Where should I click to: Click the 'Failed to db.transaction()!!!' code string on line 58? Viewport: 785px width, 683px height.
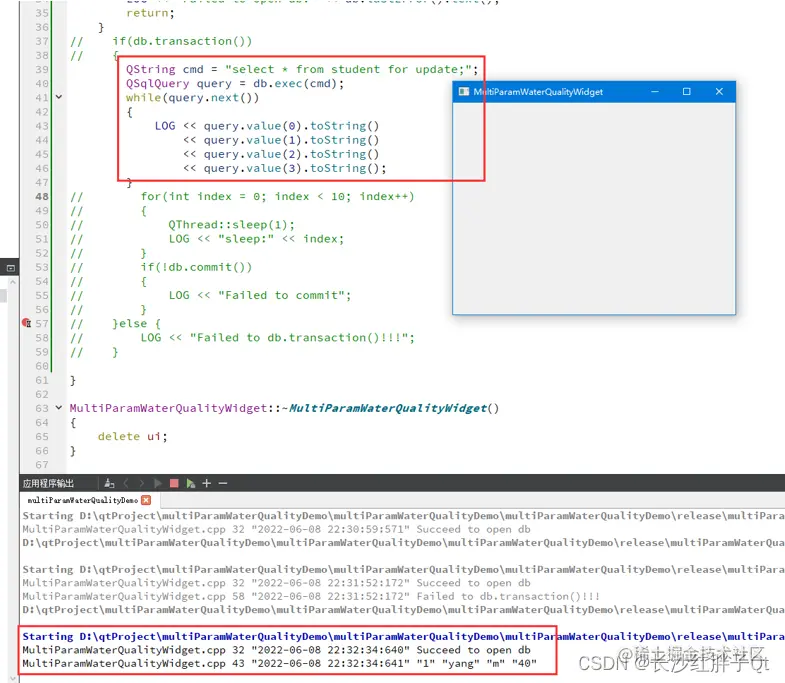click(298, 338)
